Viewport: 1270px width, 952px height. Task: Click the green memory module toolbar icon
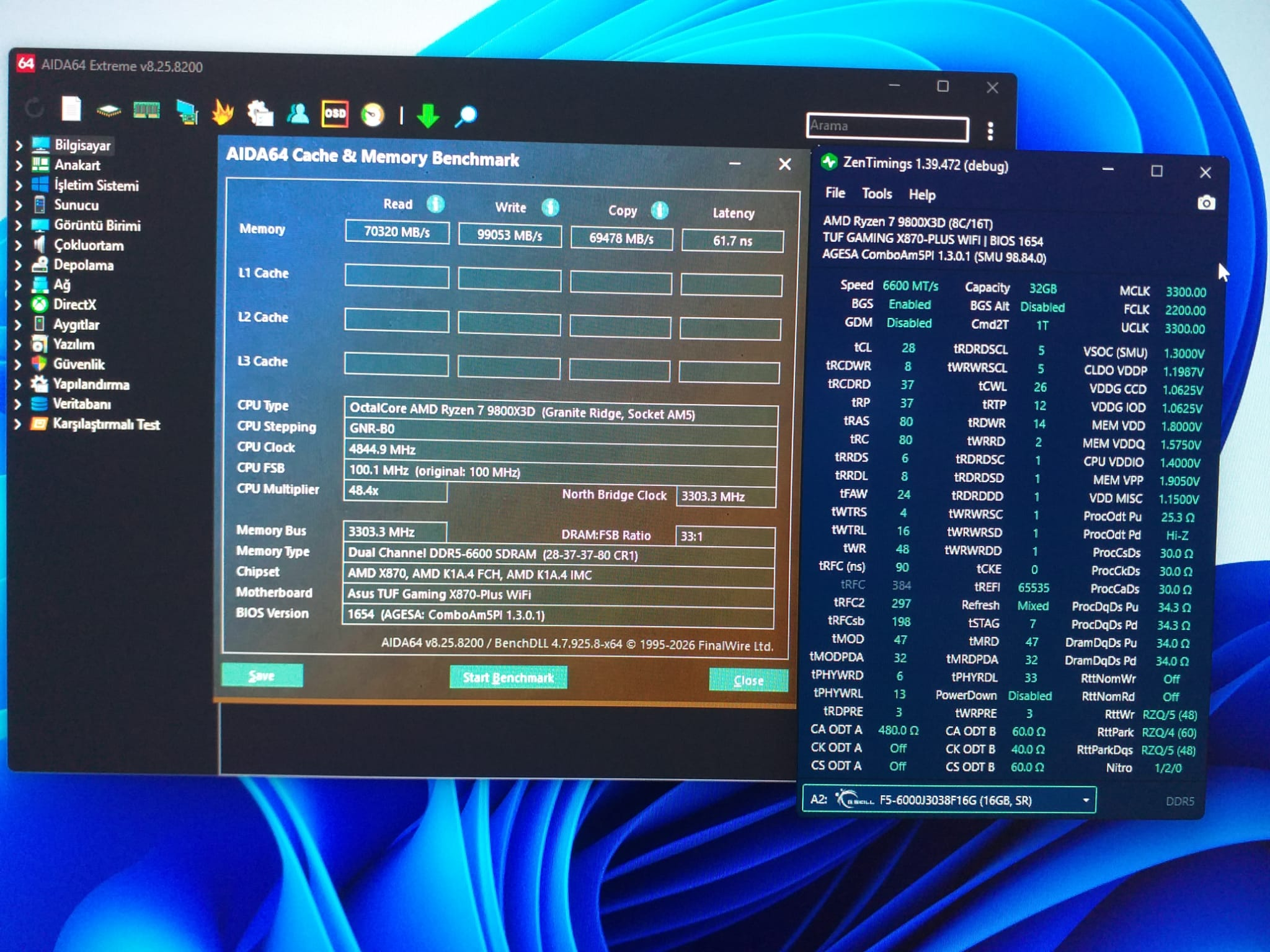click(x=146, y=111)
